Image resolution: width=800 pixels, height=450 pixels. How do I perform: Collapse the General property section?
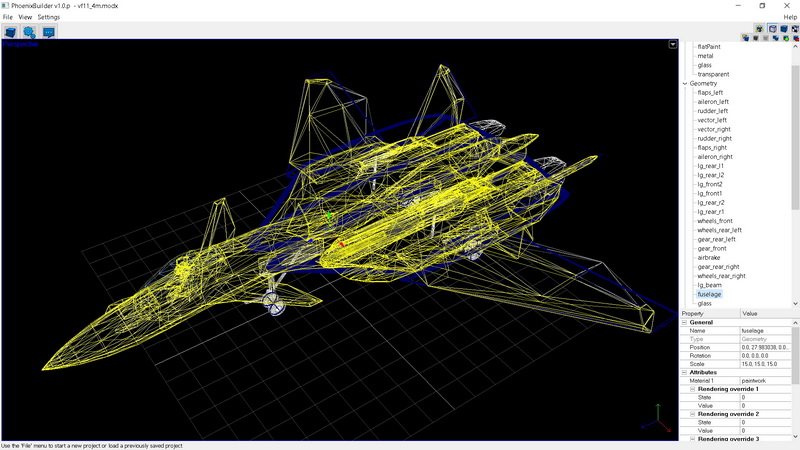point(685,323)
